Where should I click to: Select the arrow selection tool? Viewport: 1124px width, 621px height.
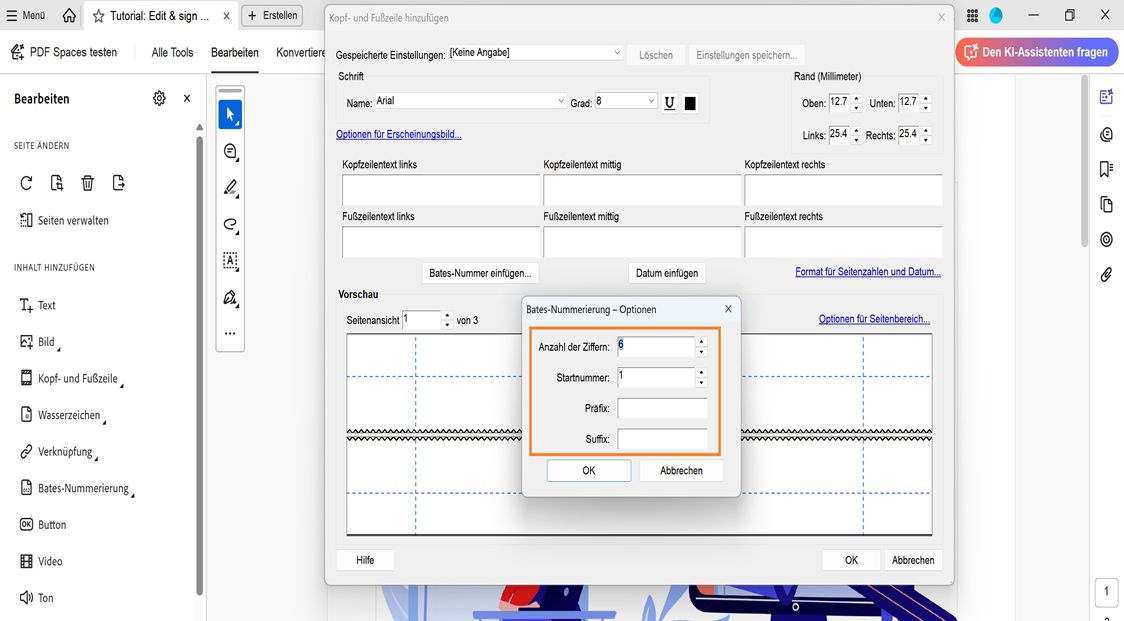[230, 115]
